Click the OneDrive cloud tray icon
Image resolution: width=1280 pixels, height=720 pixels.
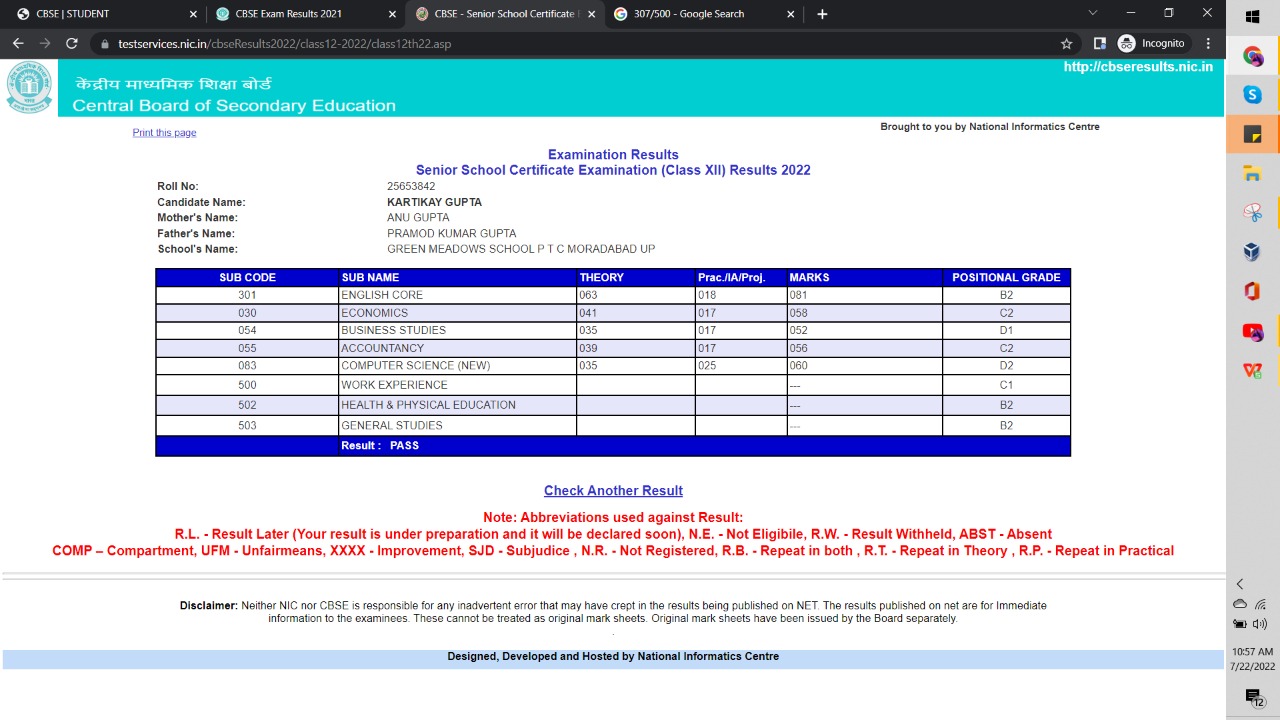(1240, 604)
